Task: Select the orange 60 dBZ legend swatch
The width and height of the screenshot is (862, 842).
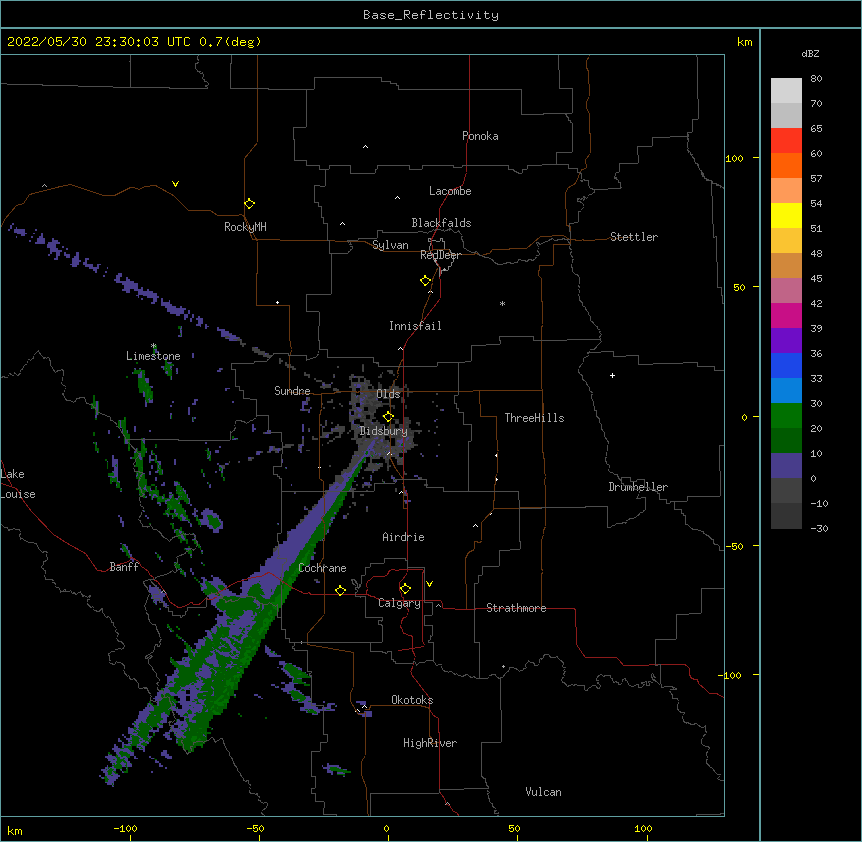Action: 786,165
